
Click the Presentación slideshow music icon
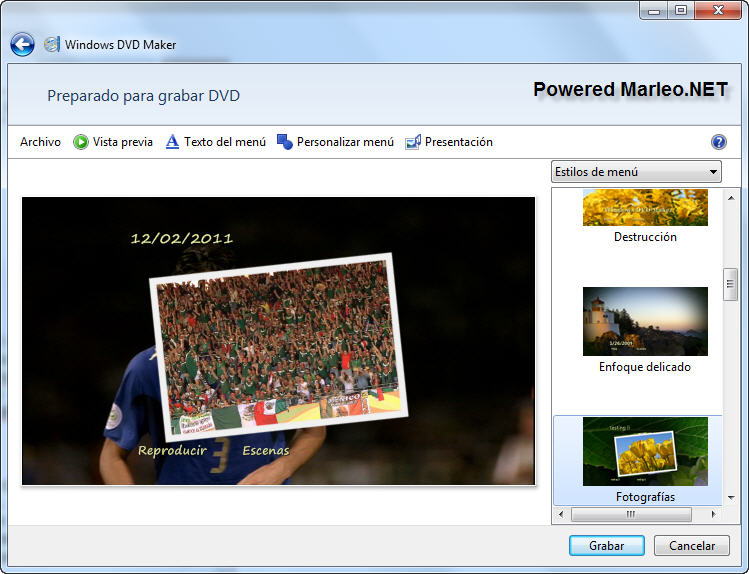tap(413, 142)
